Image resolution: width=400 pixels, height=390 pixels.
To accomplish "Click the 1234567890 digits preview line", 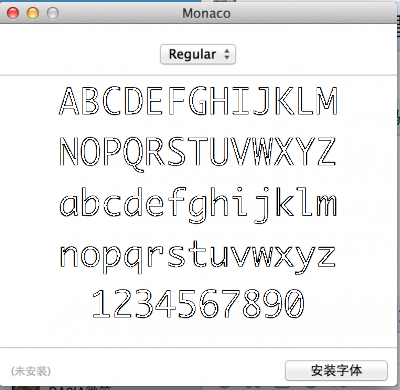I will pos(198,303).
